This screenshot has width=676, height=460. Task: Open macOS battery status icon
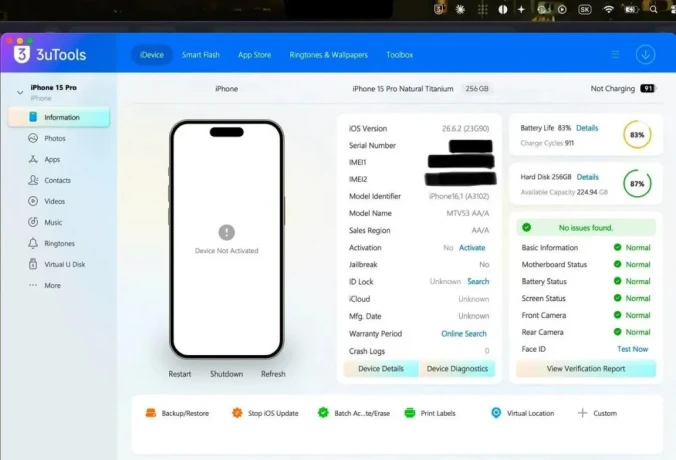tap(631, 9)
